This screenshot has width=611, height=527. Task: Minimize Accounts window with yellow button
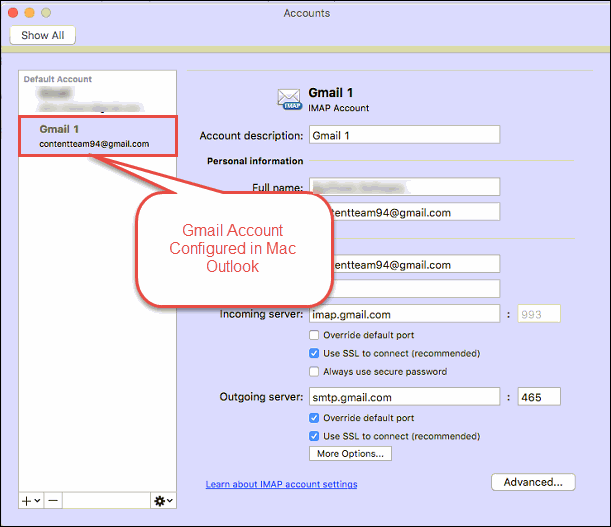[30, 12]
